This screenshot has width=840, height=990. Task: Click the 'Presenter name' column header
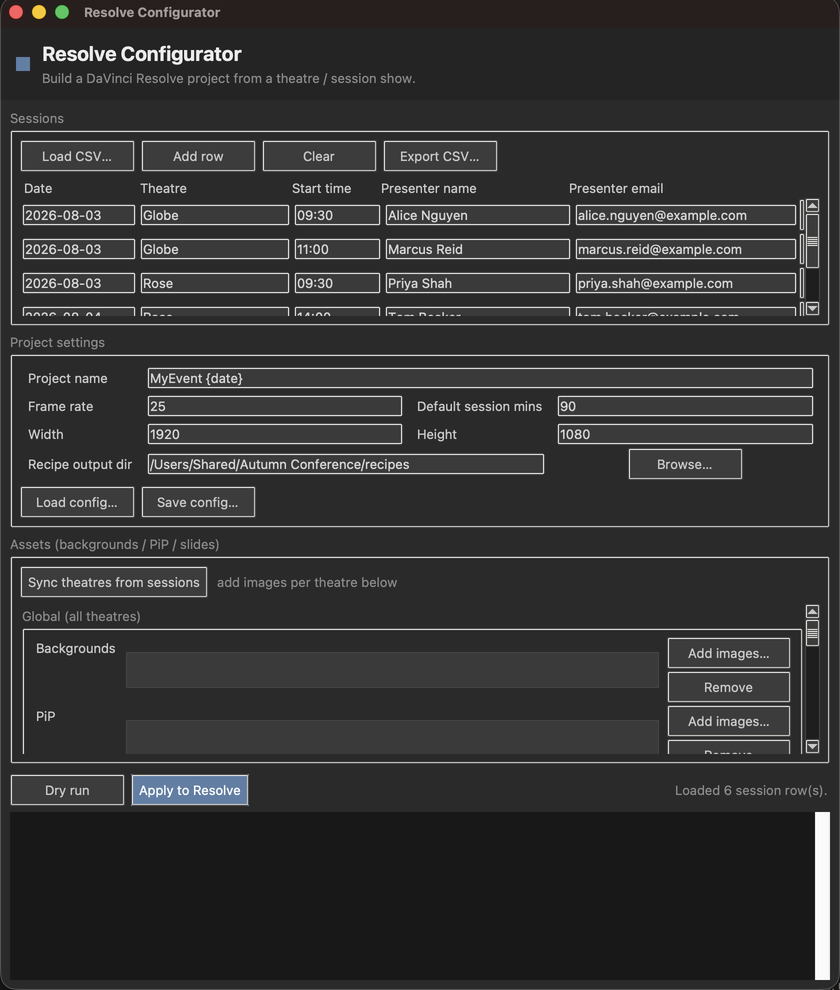coord(429,188)
